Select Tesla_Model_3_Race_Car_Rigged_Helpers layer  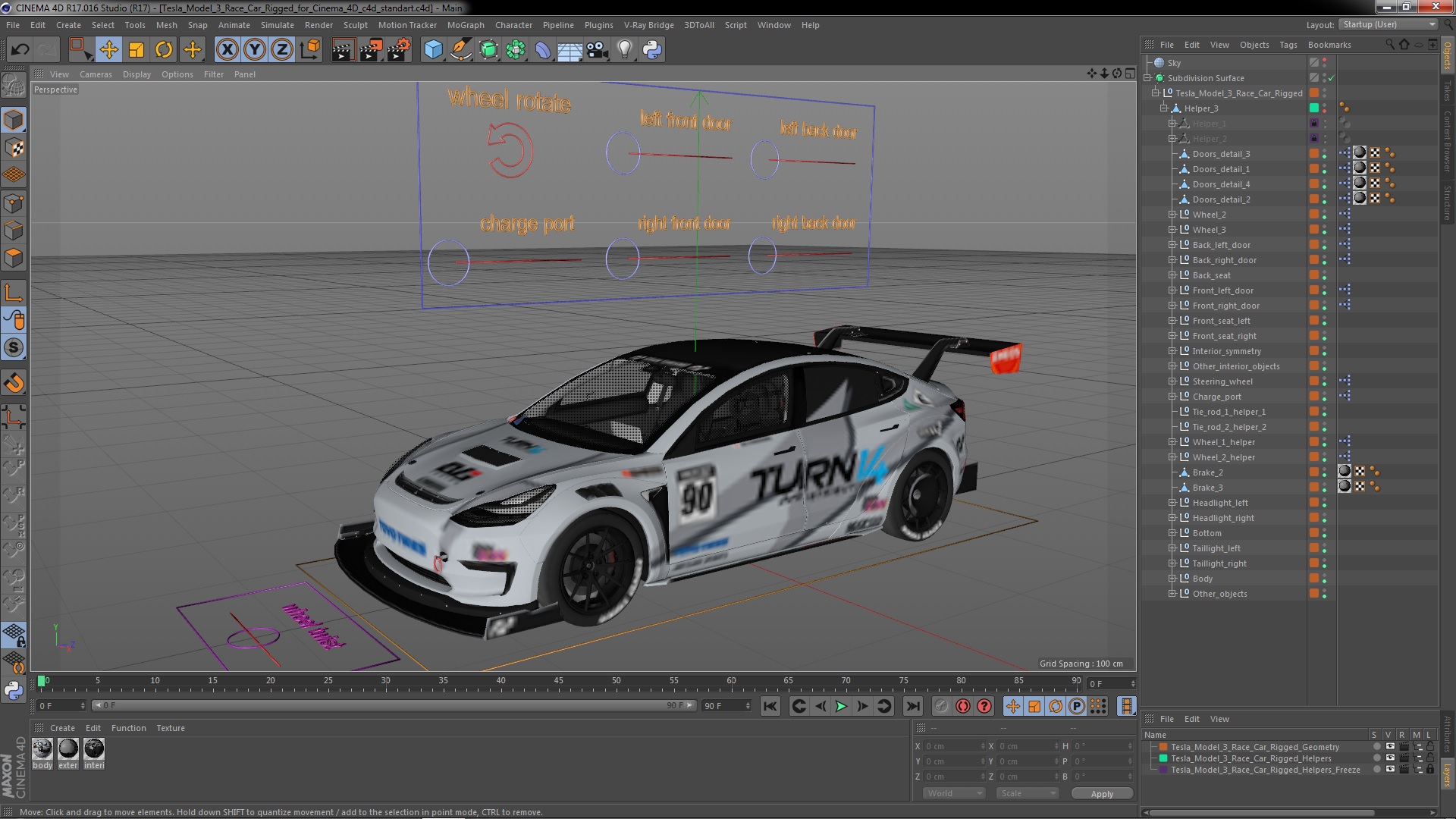(x=1250, y=758)
